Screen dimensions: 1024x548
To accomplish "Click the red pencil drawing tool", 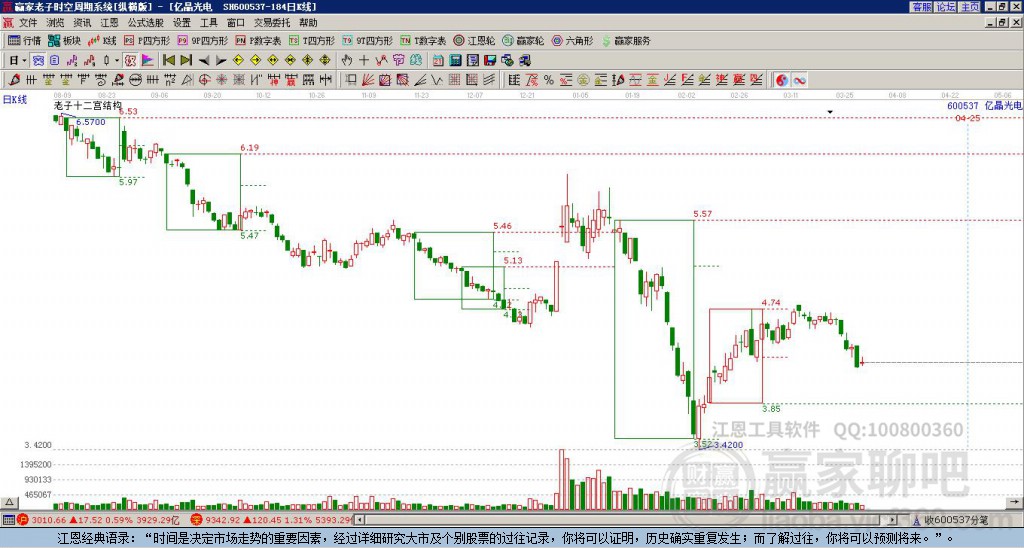I will (x=14, y=80).
